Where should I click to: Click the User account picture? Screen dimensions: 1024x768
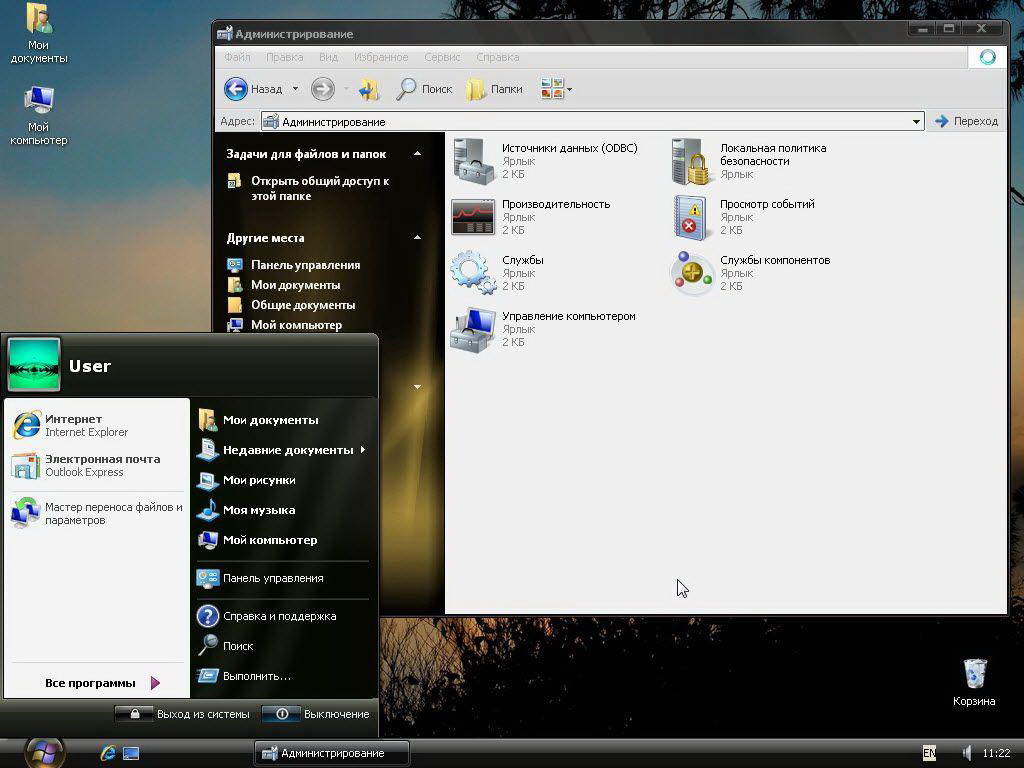(34, 364)
